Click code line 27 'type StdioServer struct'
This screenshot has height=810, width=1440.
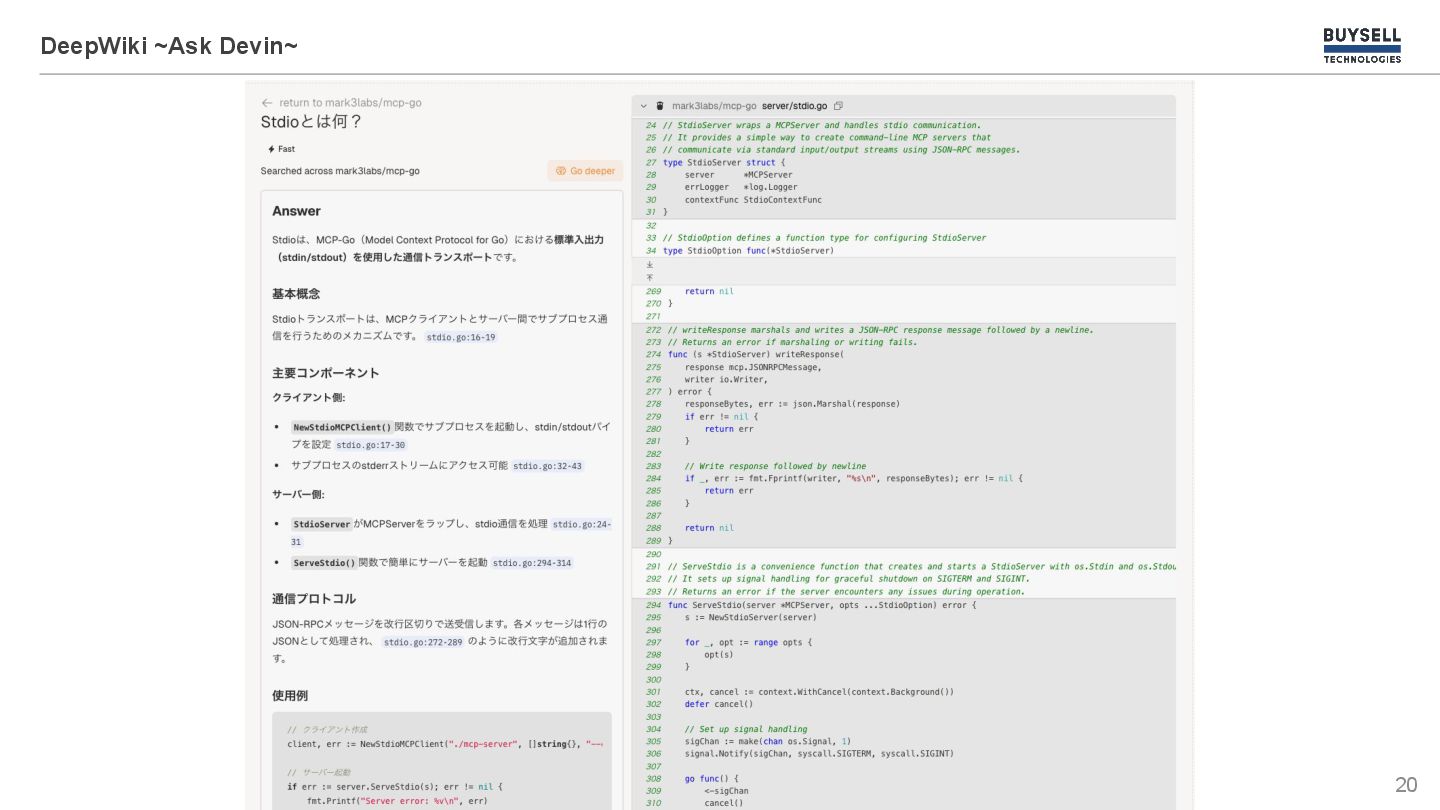(x=724, y=162)
